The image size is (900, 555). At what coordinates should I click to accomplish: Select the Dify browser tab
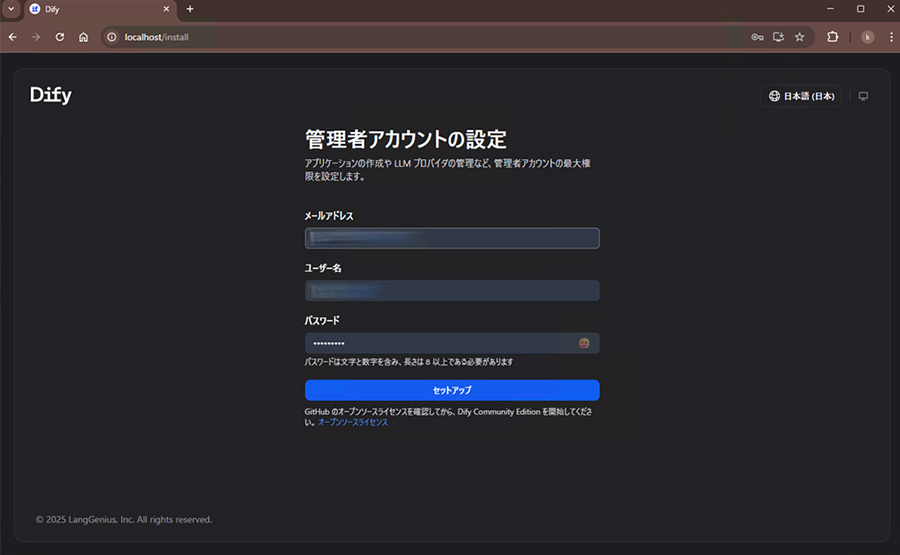click(x=95, y=9)
